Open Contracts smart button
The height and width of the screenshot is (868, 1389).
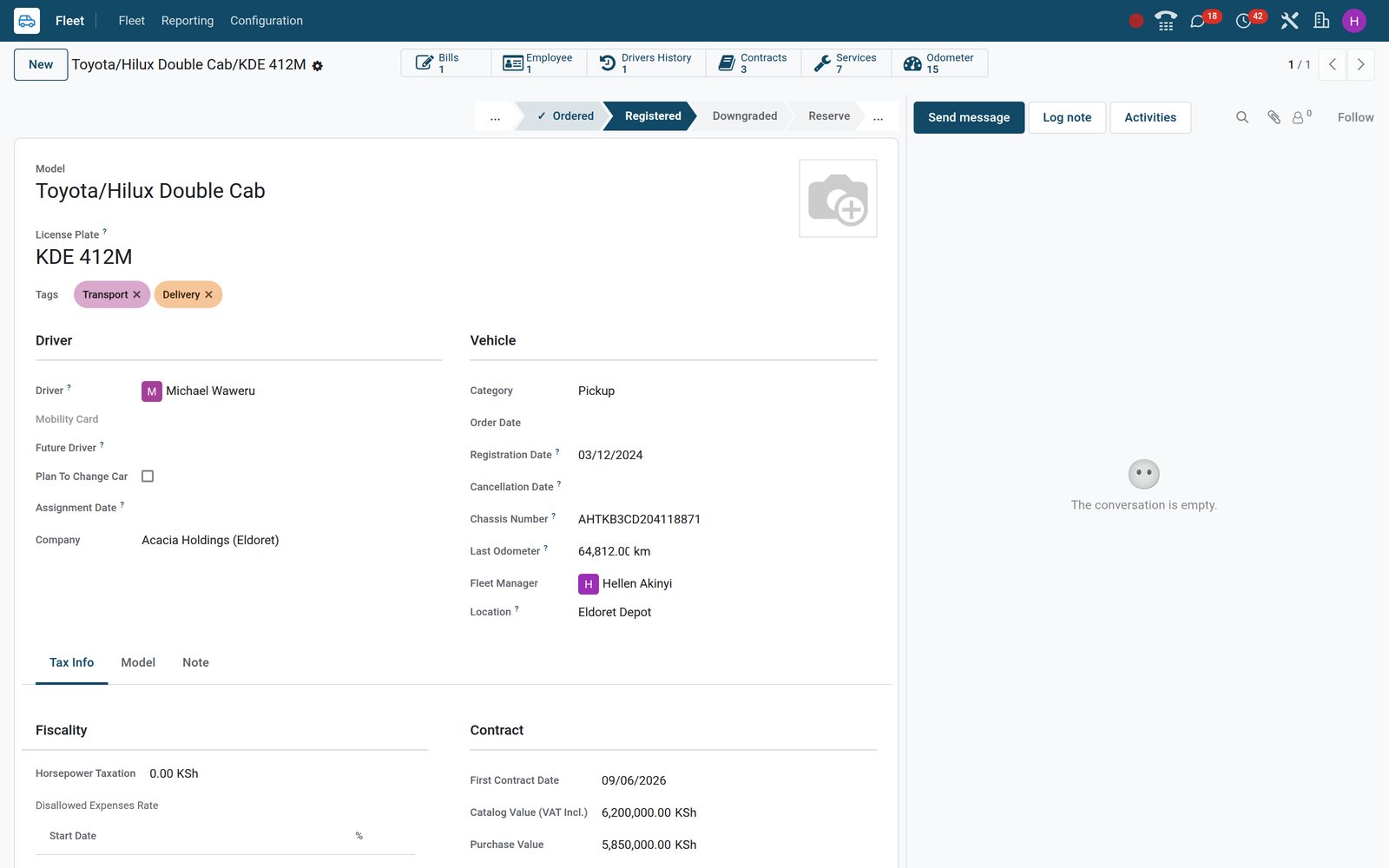[754, 63]
